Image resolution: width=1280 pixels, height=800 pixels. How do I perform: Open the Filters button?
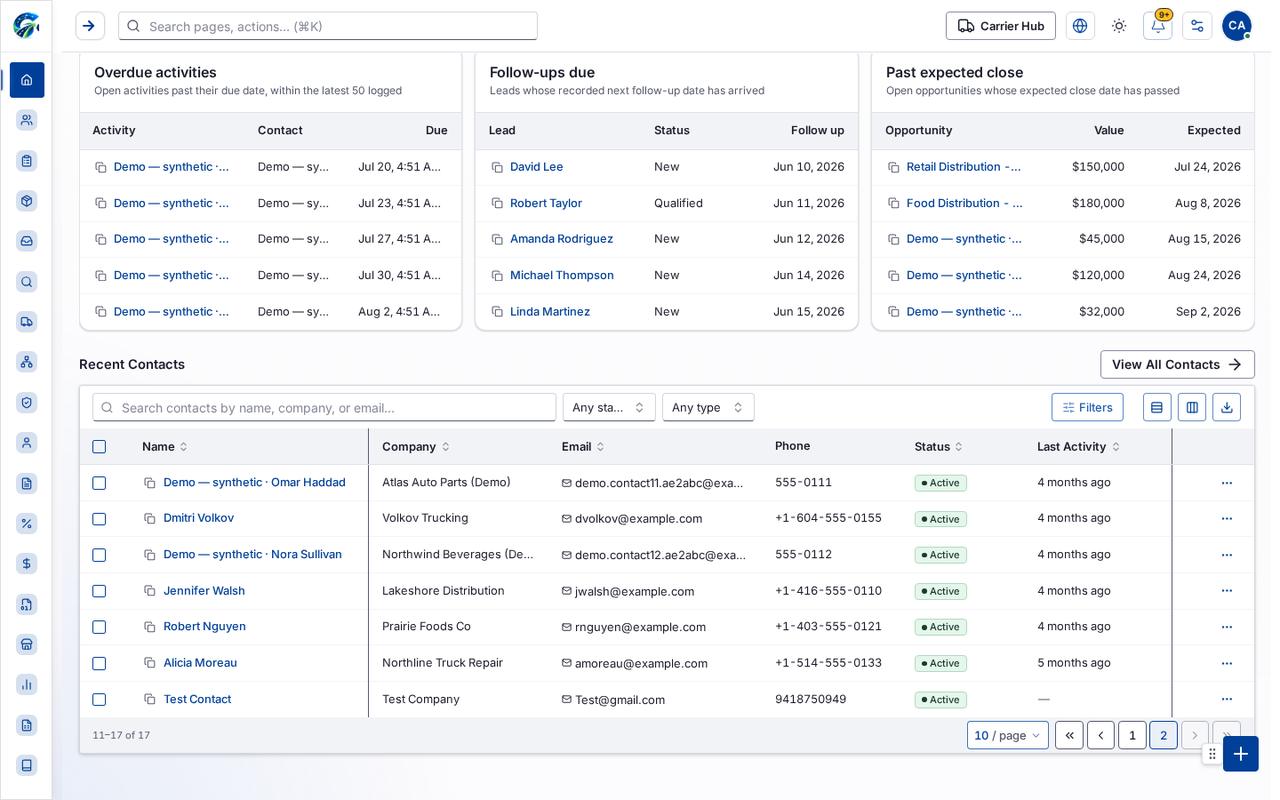(x=1087, y=407)
